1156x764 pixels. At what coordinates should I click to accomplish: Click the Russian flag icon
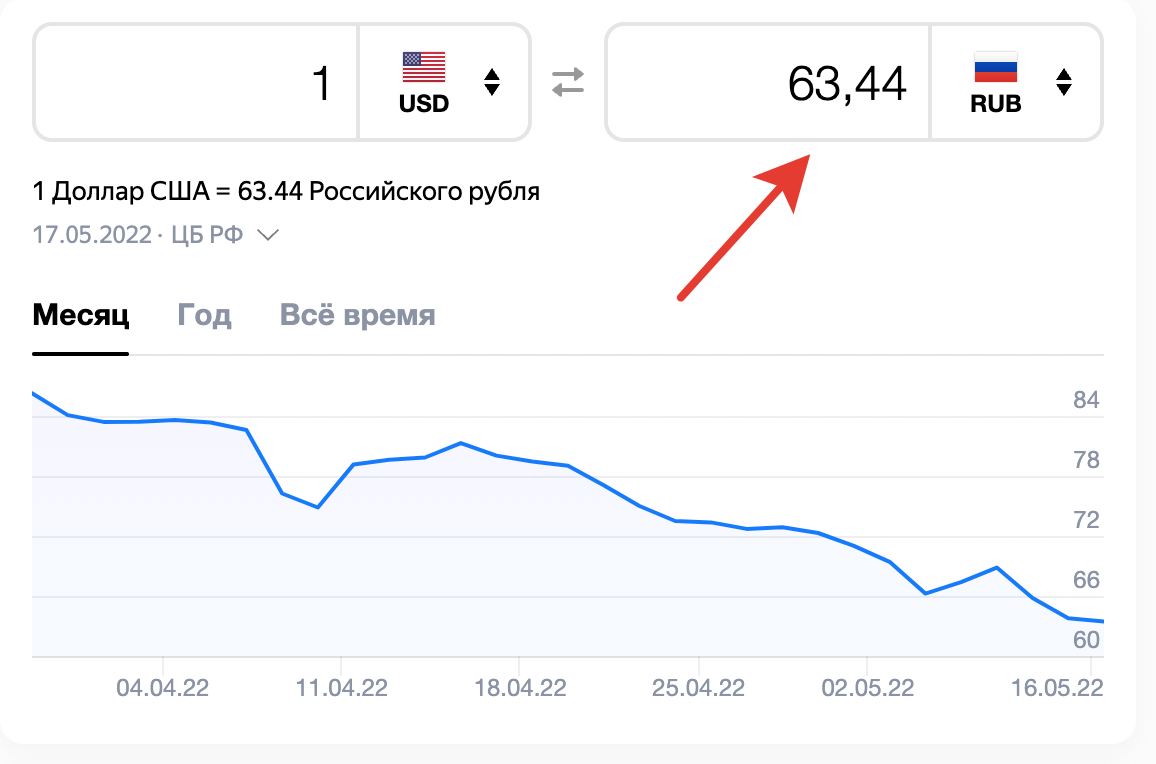click(995, 67)
